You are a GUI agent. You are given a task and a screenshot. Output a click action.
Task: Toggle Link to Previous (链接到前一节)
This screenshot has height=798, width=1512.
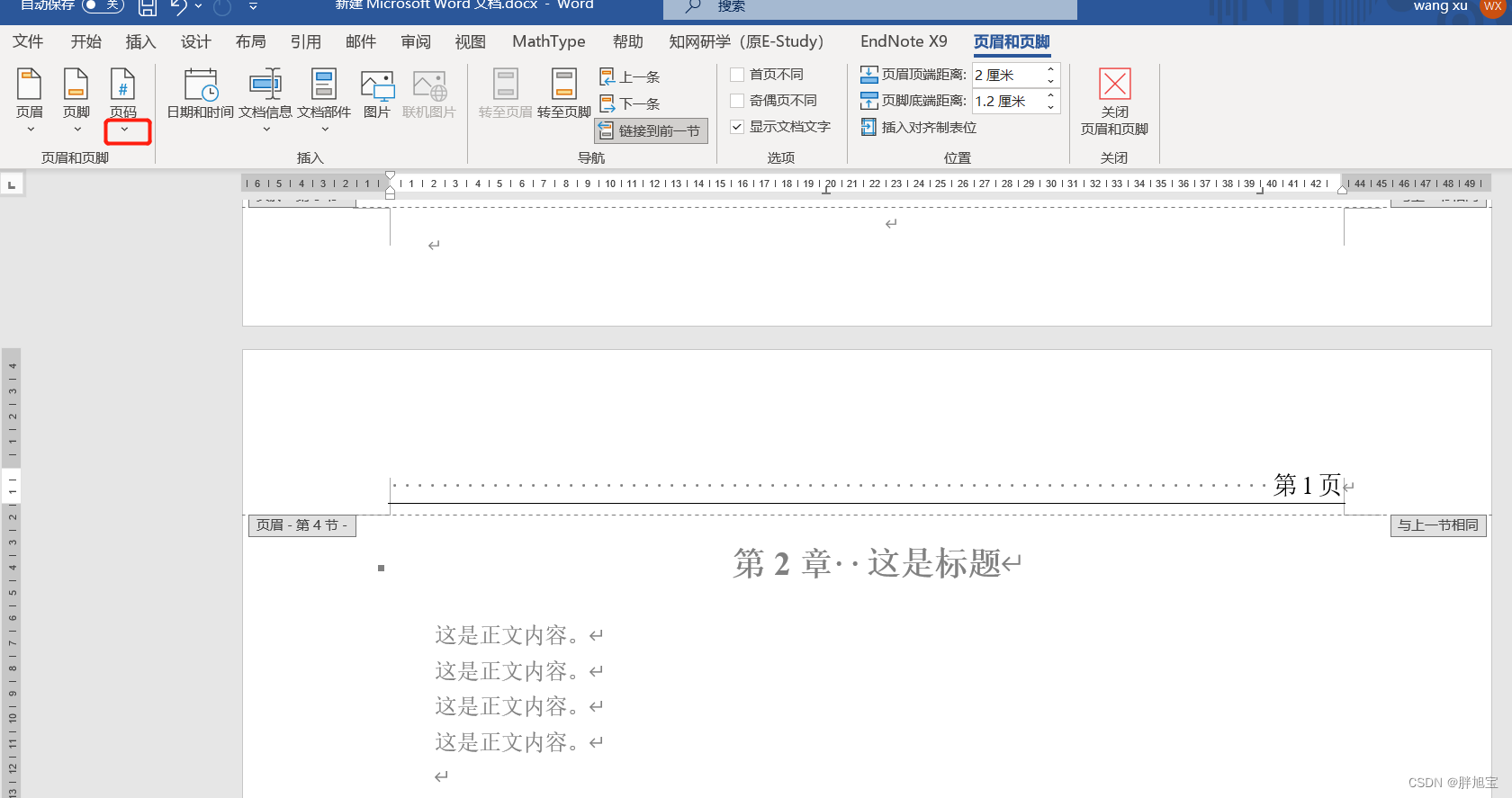[x=651, y=130]
